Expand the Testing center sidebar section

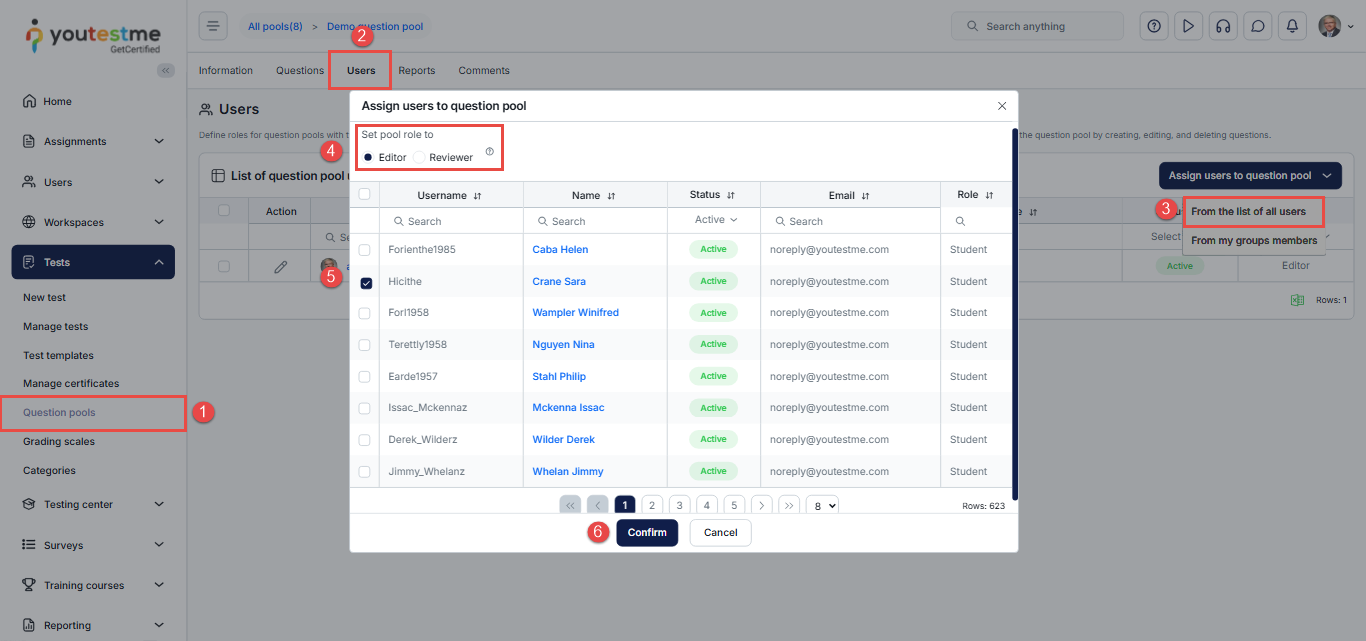point(93,505)
